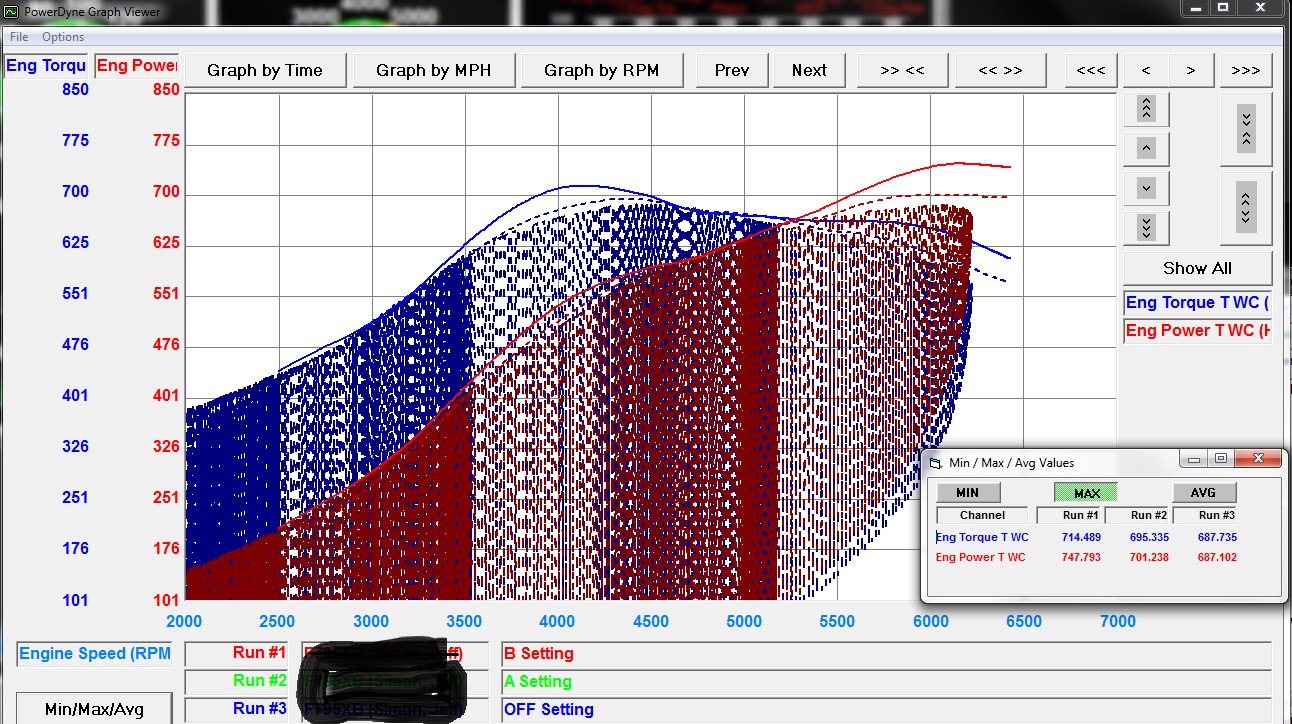Click the '<< >>' horizontal zoom button
The height and width of the screenshot is (724, 1292).
[x=1000, y=70]
